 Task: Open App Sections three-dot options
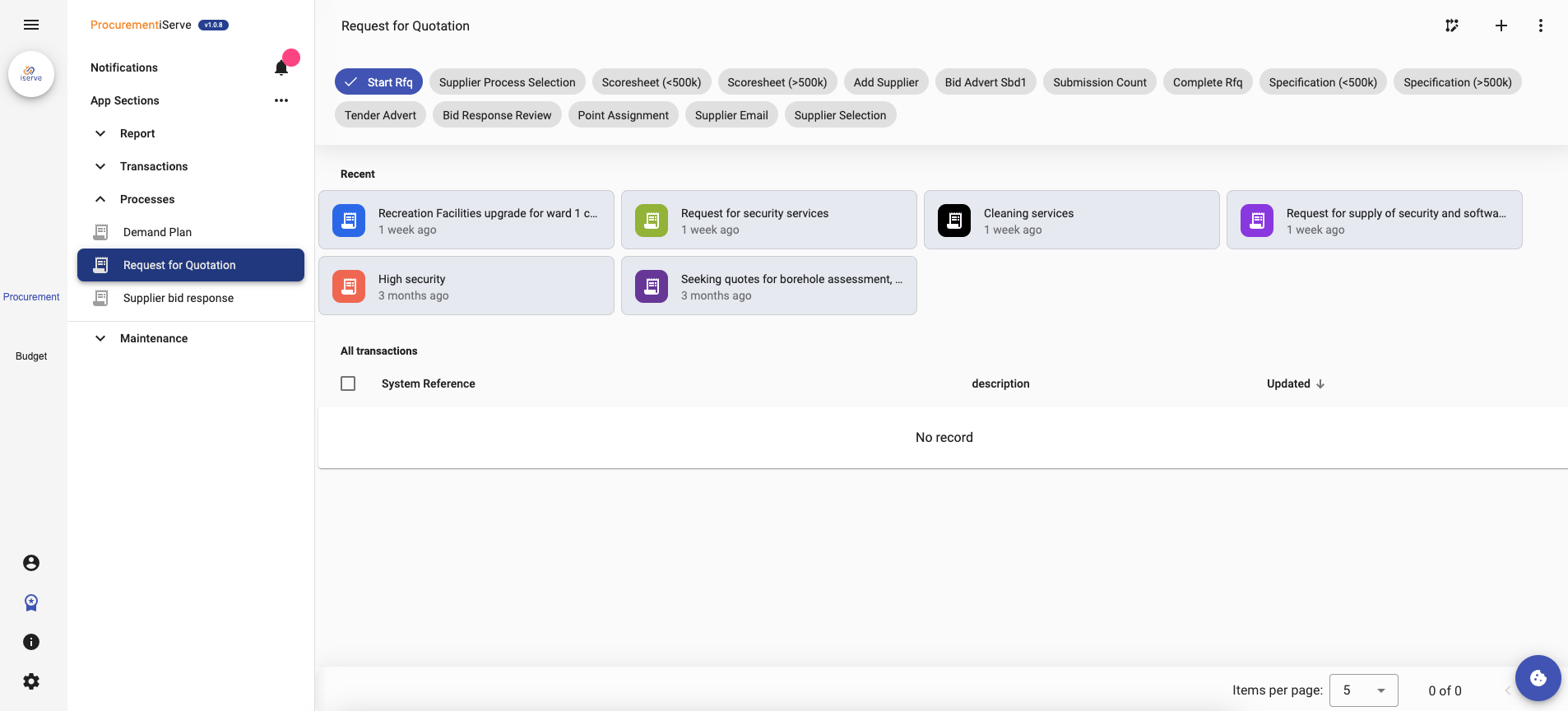click(281, 100)
